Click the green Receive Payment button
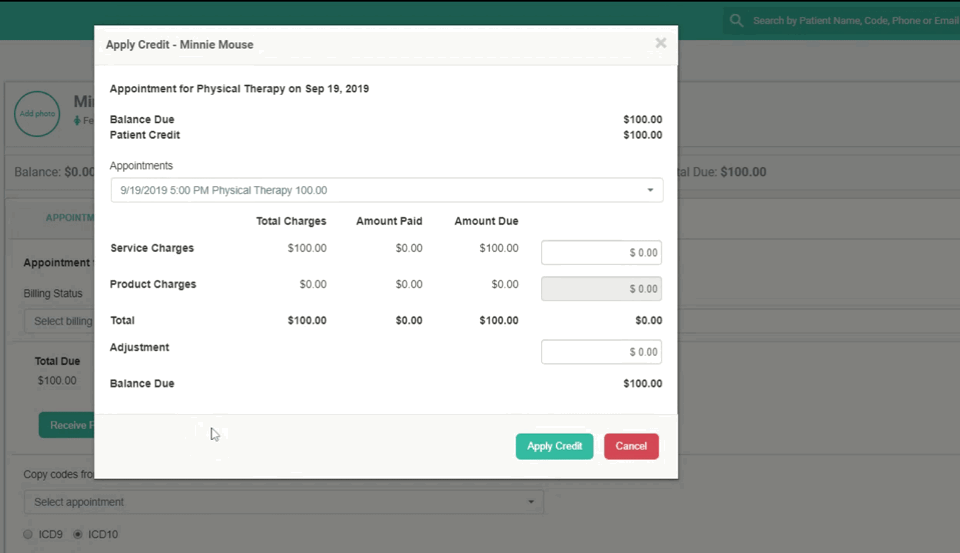Screen dimensions: 960x553 67,425
